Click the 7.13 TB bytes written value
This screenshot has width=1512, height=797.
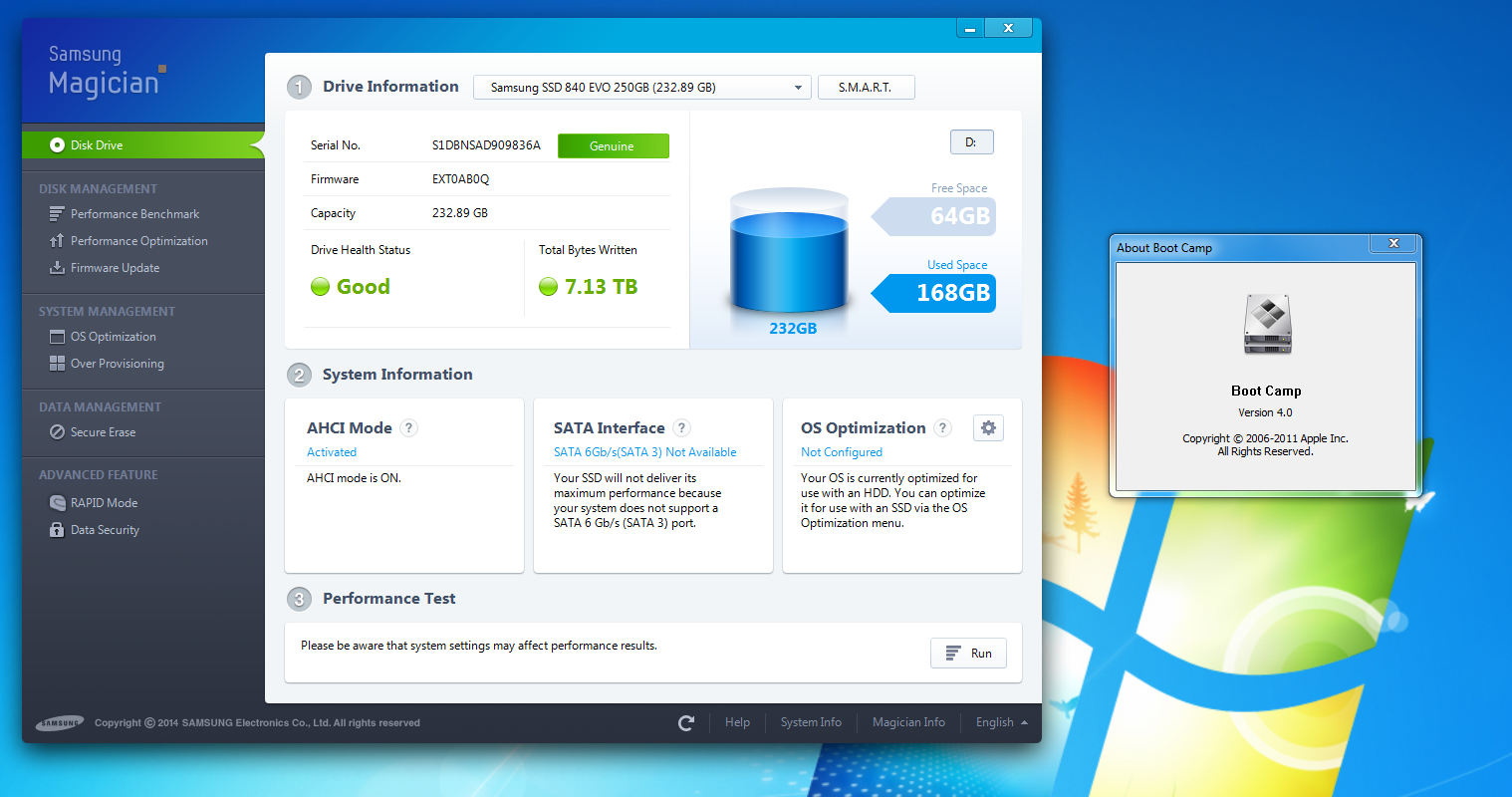(x=601, y=287)
